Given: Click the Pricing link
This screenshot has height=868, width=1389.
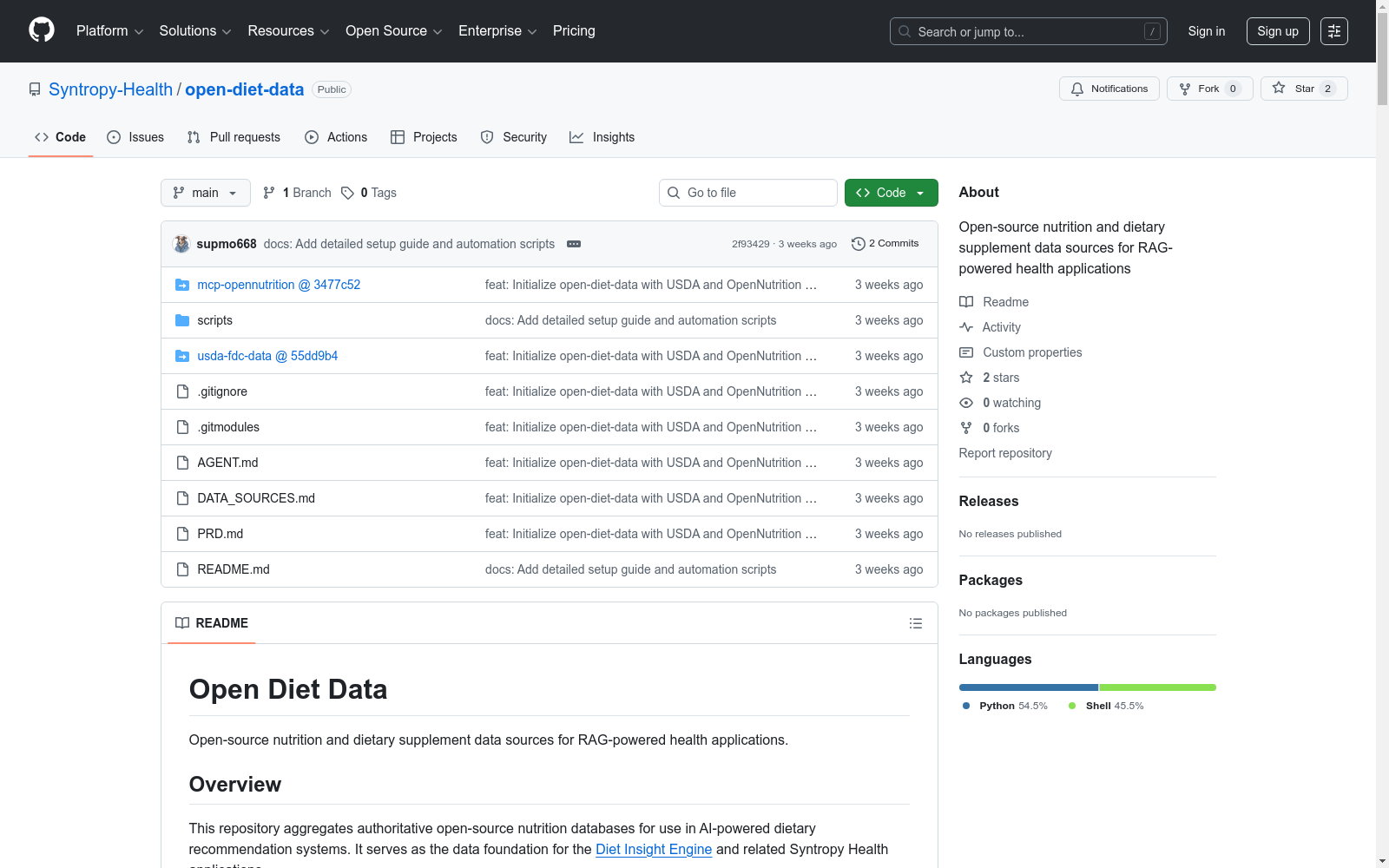Looking at the screenshot, I should tap(574, 31).
